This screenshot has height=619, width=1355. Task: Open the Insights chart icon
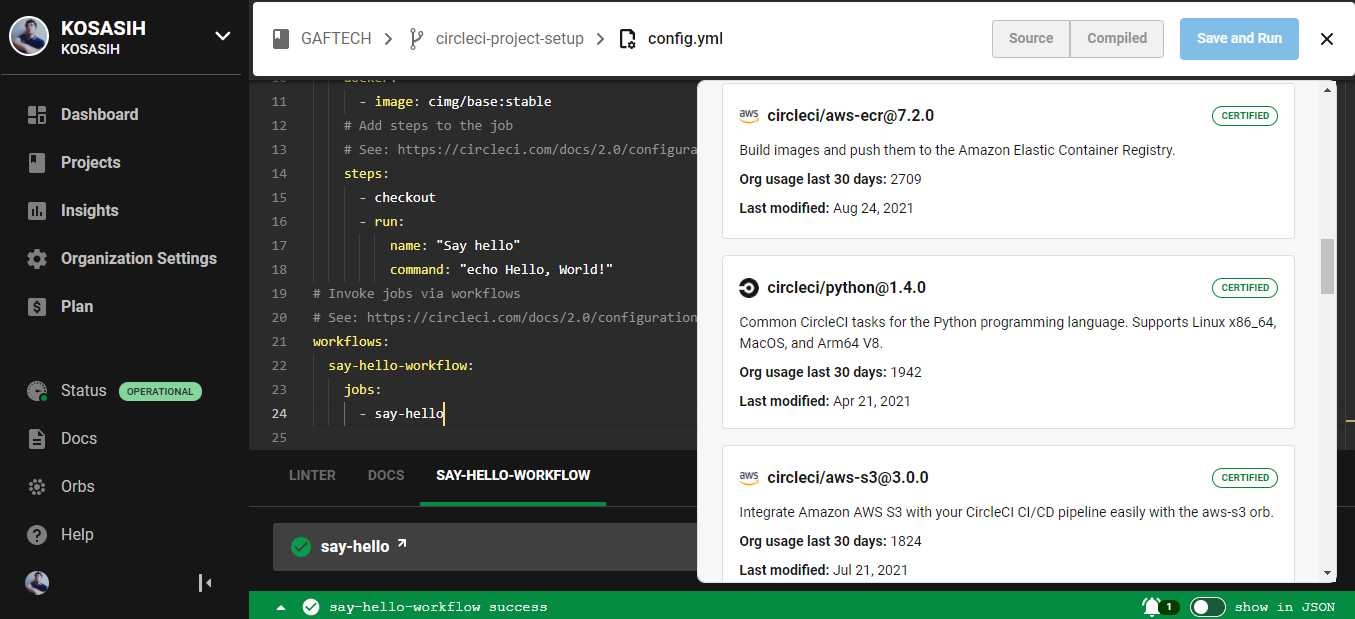(x=37, y=211)
